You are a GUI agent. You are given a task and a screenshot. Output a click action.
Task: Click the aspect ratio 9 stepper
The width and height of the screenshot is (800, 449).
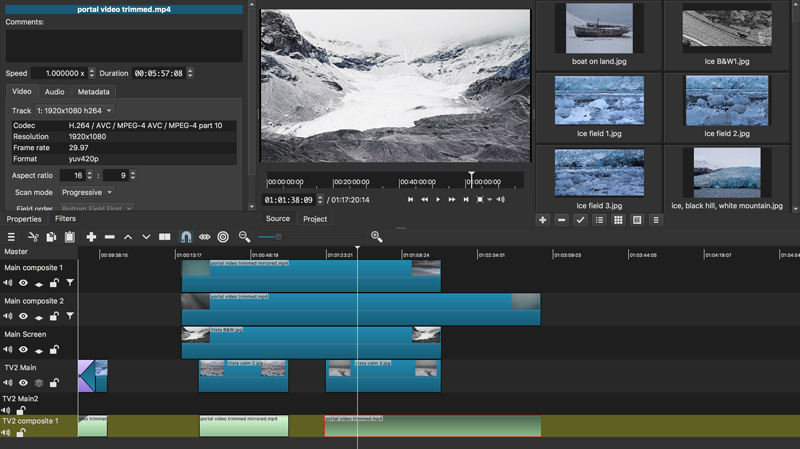click(x=133, y=176)
